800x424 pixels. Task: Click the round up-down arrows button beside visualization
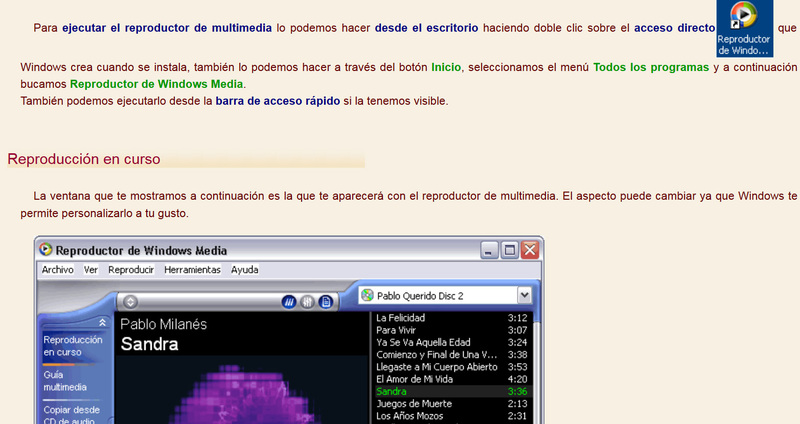(131, 302)
